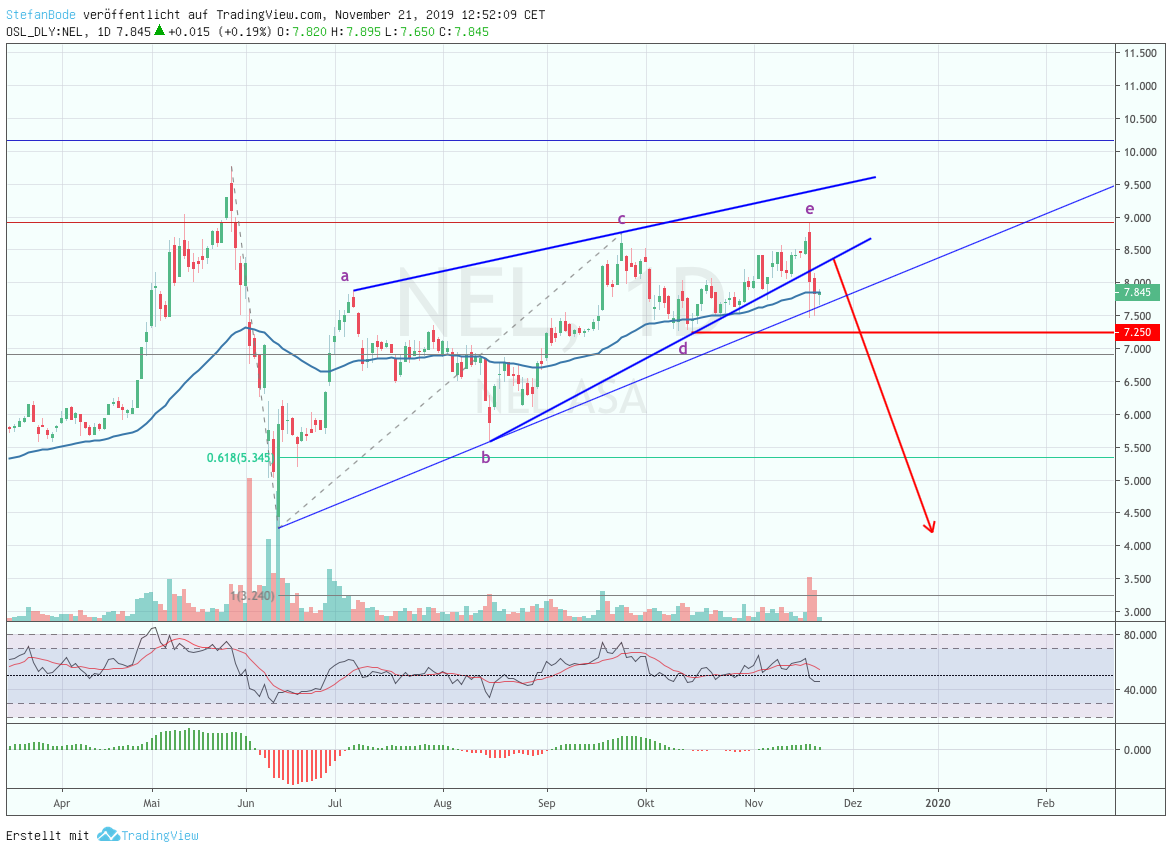Click the StefanBode author name
This screenshot has width=1172, height=852.
coord(41,15)
